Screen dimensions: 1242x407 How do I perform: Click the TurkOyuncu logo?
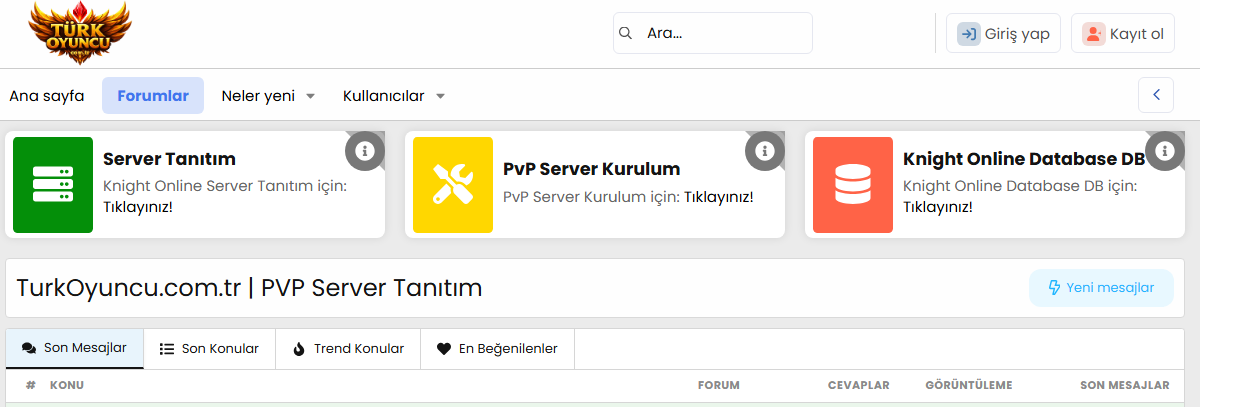[x=80, y=32]
